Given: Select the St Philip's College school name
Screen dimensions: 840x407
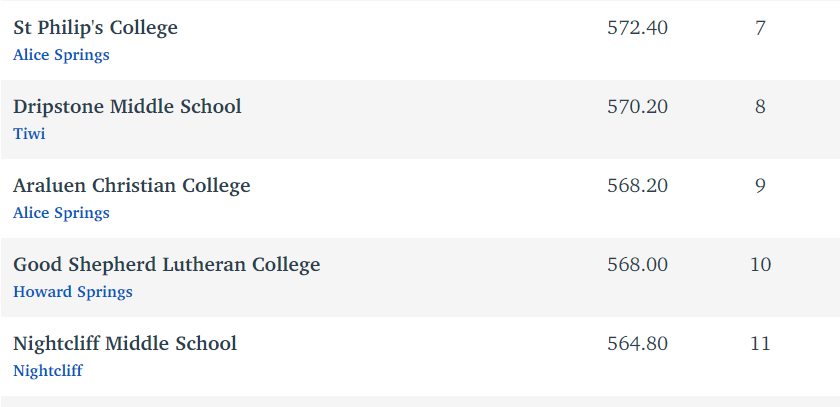Looking at the screenshot, I should point(95,27).
